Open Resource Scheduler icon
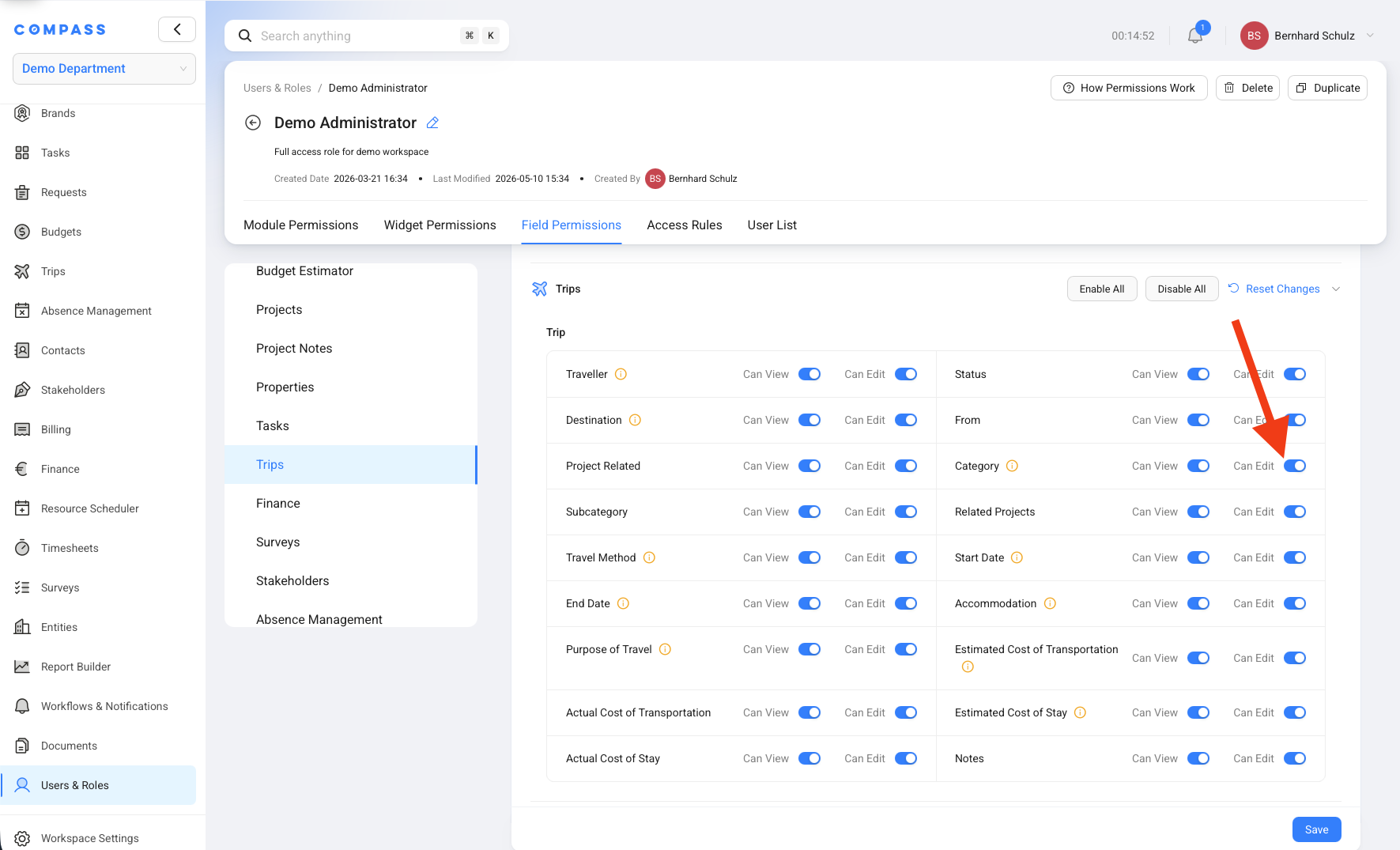Image resolution: width=1400 pixels, height=850 pixels. pyautogui.click(x=22, y=508)
